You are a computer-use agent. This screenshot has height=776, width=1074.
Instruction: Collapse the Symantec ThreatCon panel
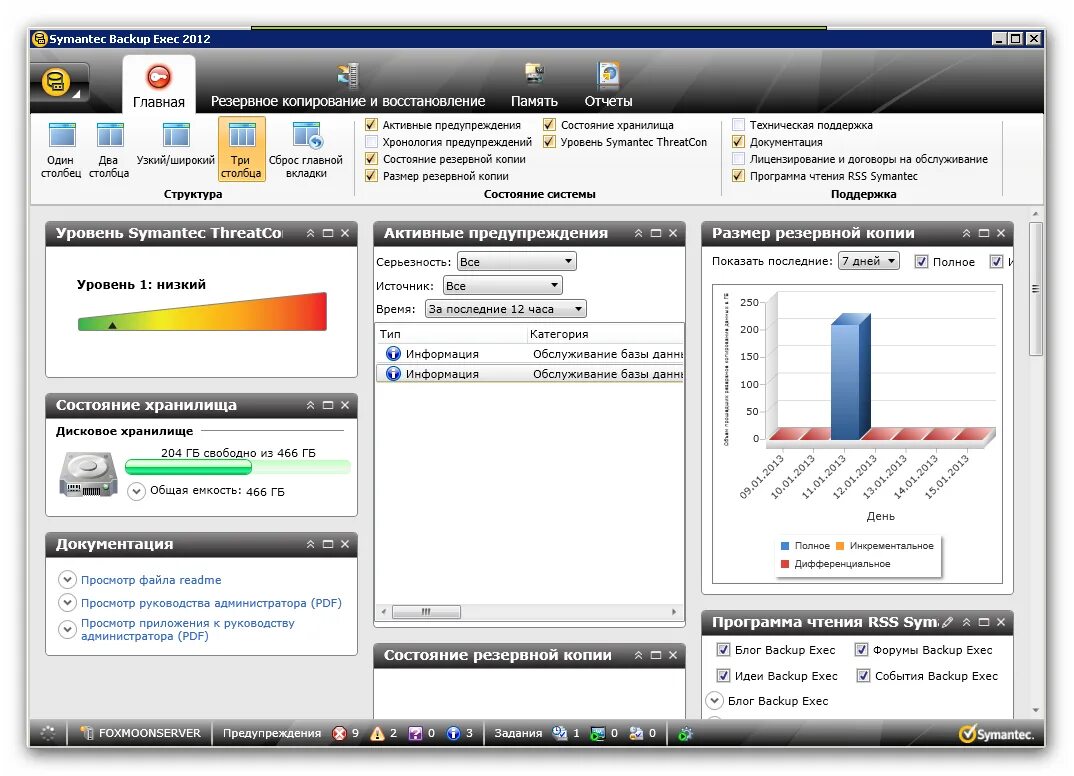point(310,234)
